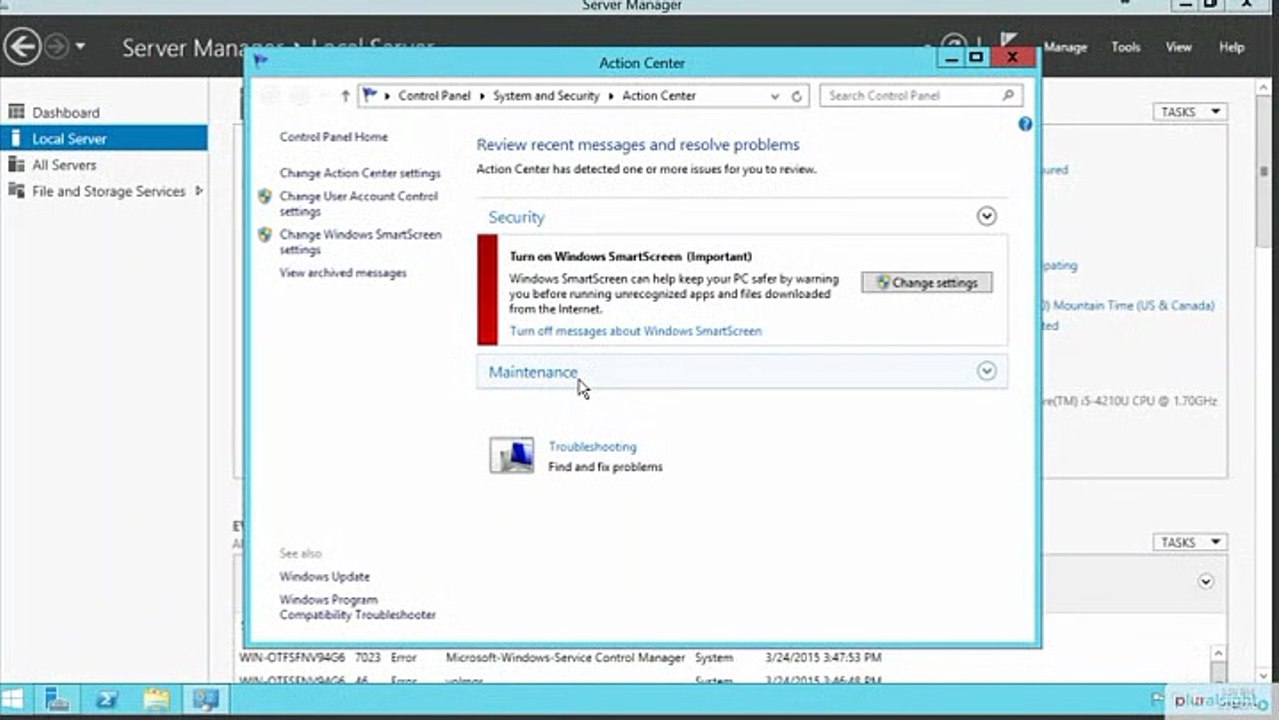
Task: Click the Troubleshooting monitor icon
Action: click(511, 456)
